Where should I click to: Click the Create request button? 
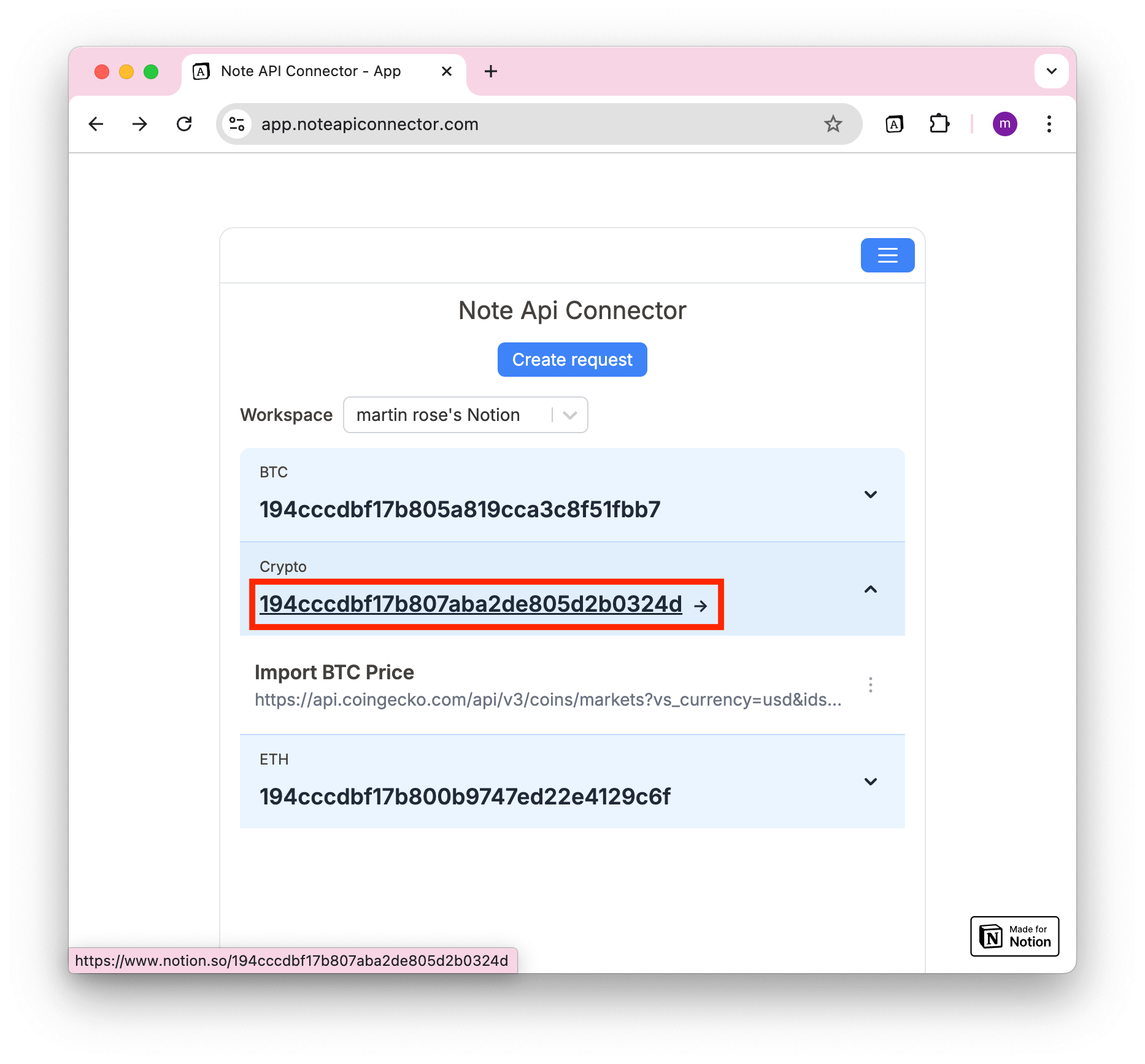[x=572, y=360]
